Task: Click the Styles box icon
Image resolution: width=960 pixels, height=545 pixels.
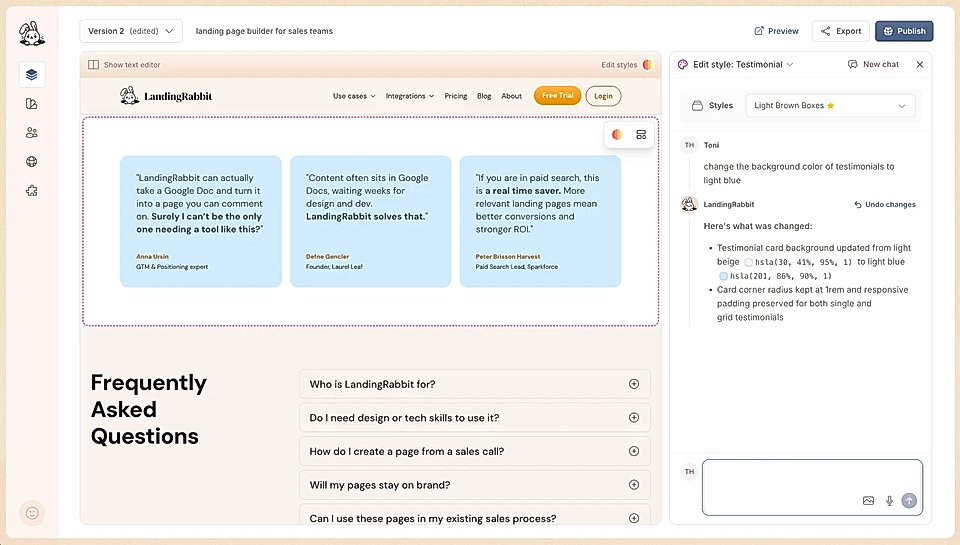Action: (697, 105)
